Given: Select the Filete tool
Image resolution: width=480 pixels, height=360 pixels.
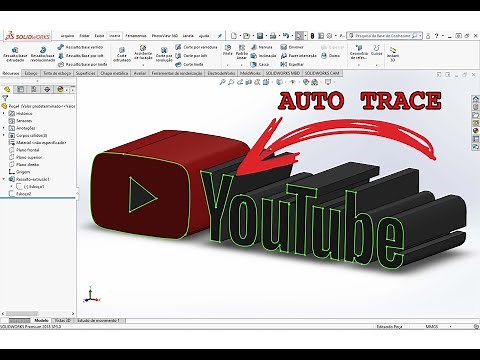Looking at the screenshot, I should pyautogui.click(x=228, y=50).
